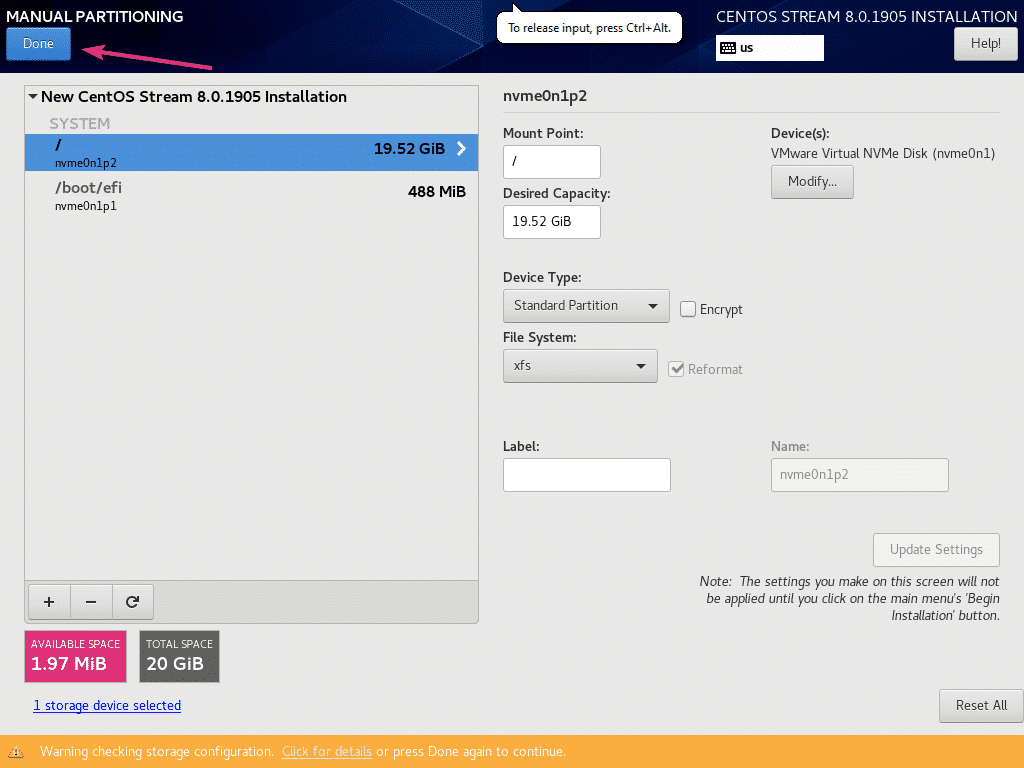Focus the Label input field
1024x768 pixels.
pyautogui.click(x=586, y=475)
